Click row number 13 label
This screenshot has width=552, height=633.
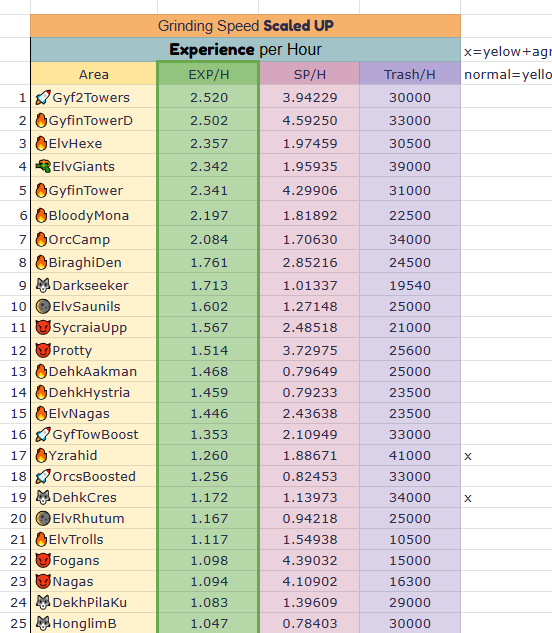click(x=19, y=371)
